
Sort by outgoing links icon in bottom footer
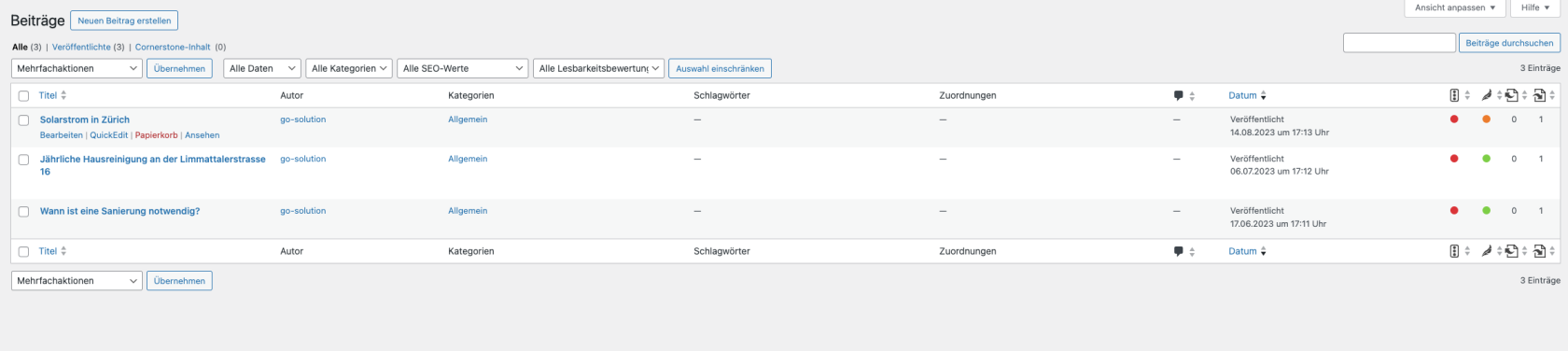pos(1512,251)
